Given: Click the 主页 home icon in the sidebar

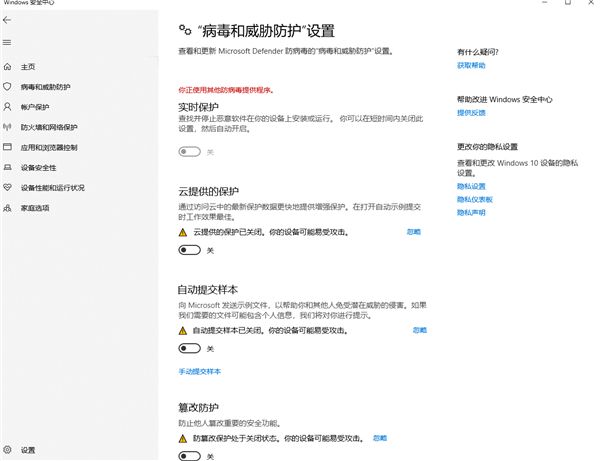Looking at the screenshot, I should pos(8,68).
